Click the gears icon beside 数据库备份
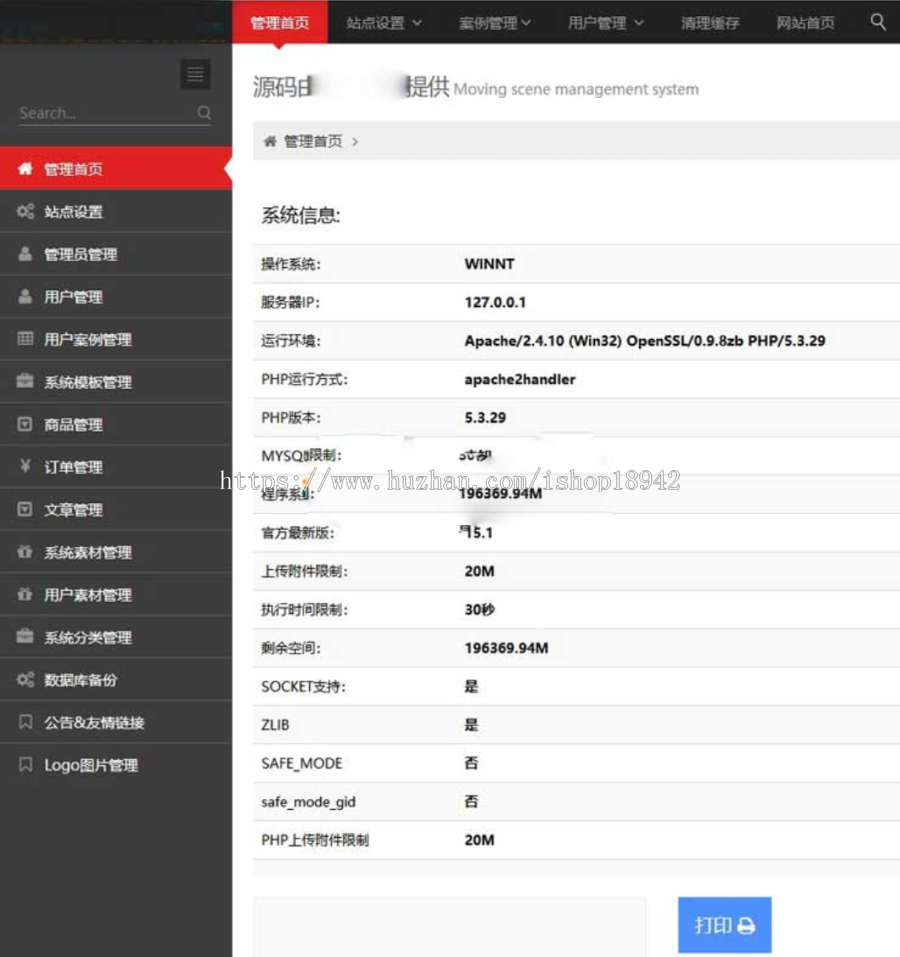 click(25, 679)
